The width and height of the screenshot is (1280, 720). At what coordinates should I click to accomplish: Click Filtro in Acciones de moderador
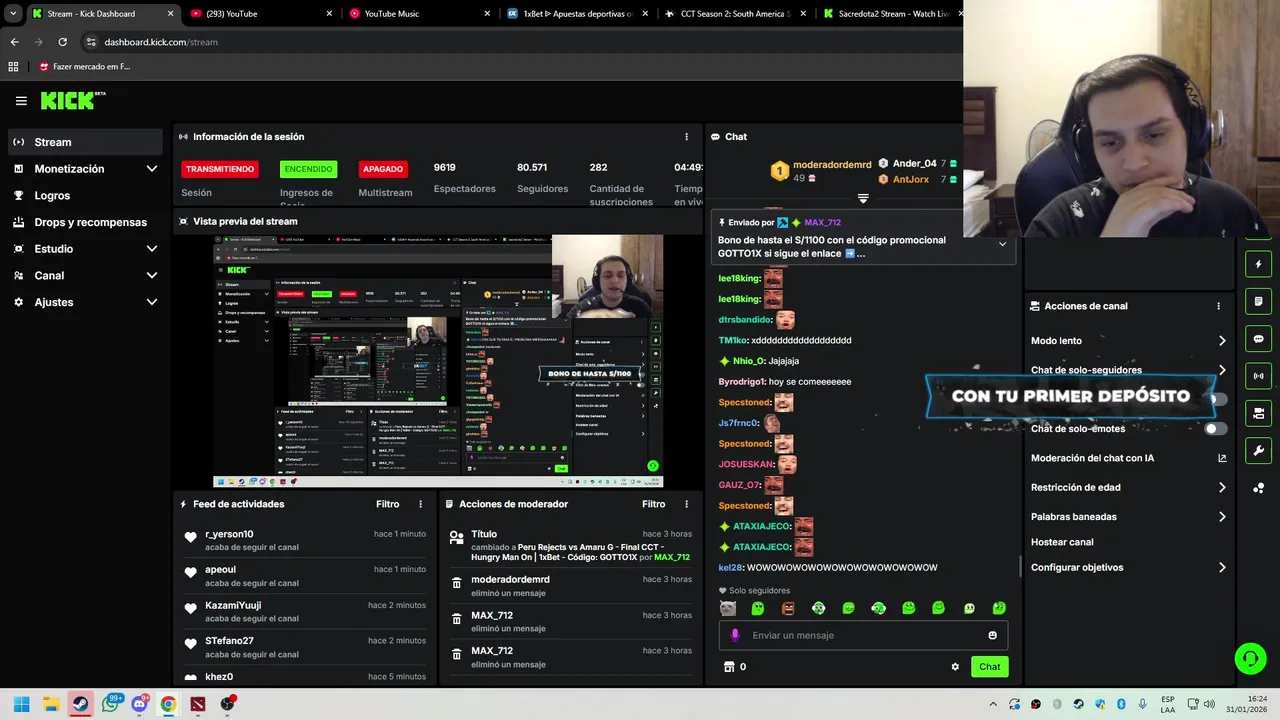click(653, 504)
